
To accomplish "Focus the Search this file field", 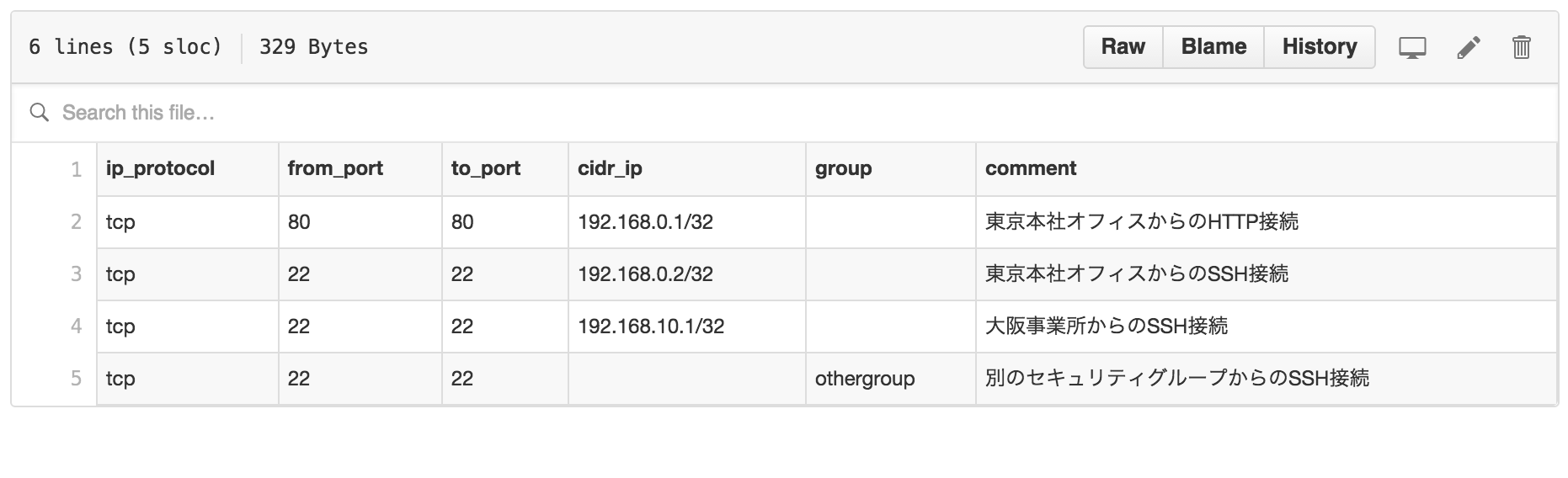I will pyautogui.click(x=784, y=113).
